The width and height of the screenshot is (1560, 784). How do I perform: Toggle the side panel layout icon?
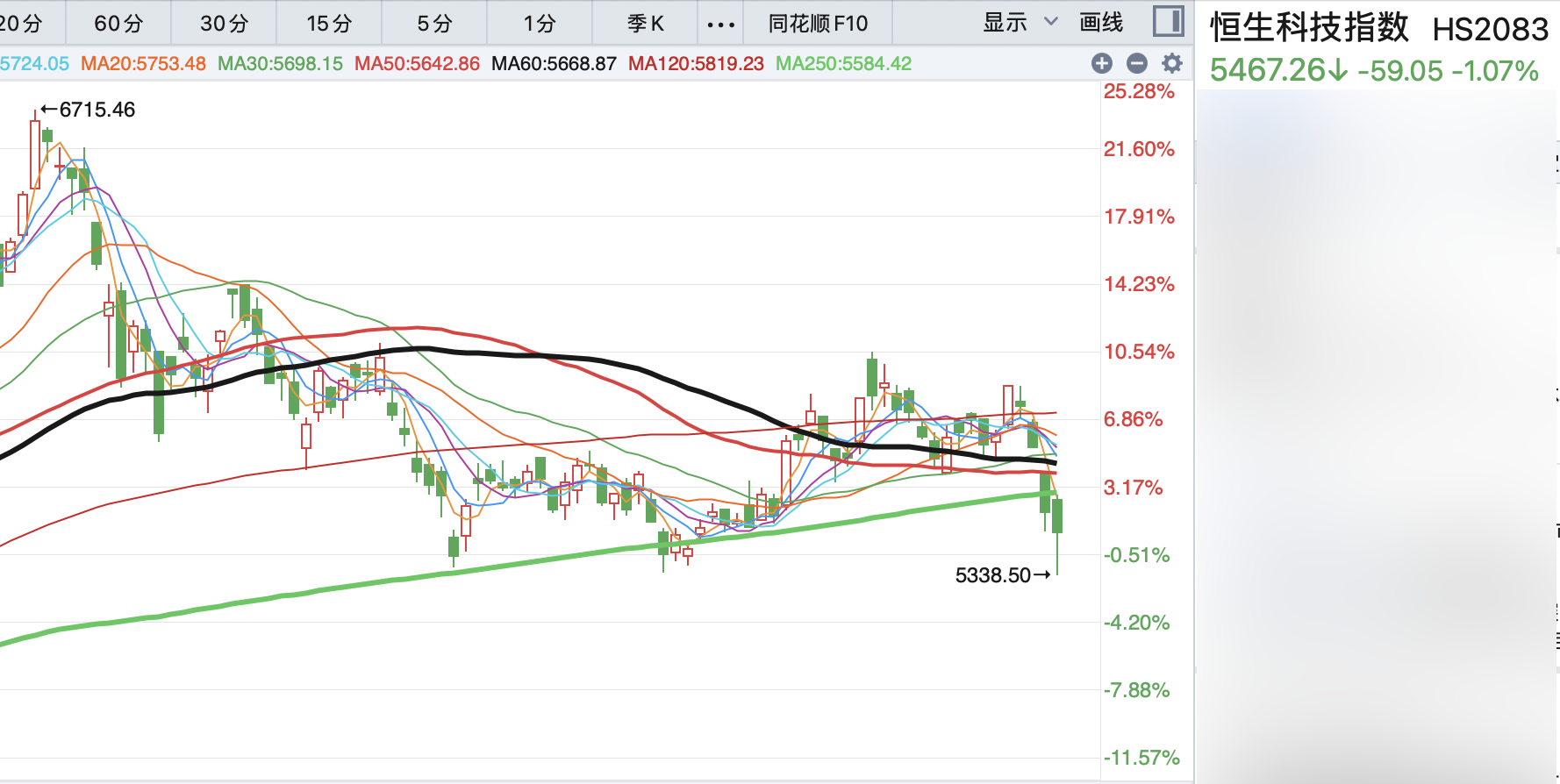[1168, 22]
